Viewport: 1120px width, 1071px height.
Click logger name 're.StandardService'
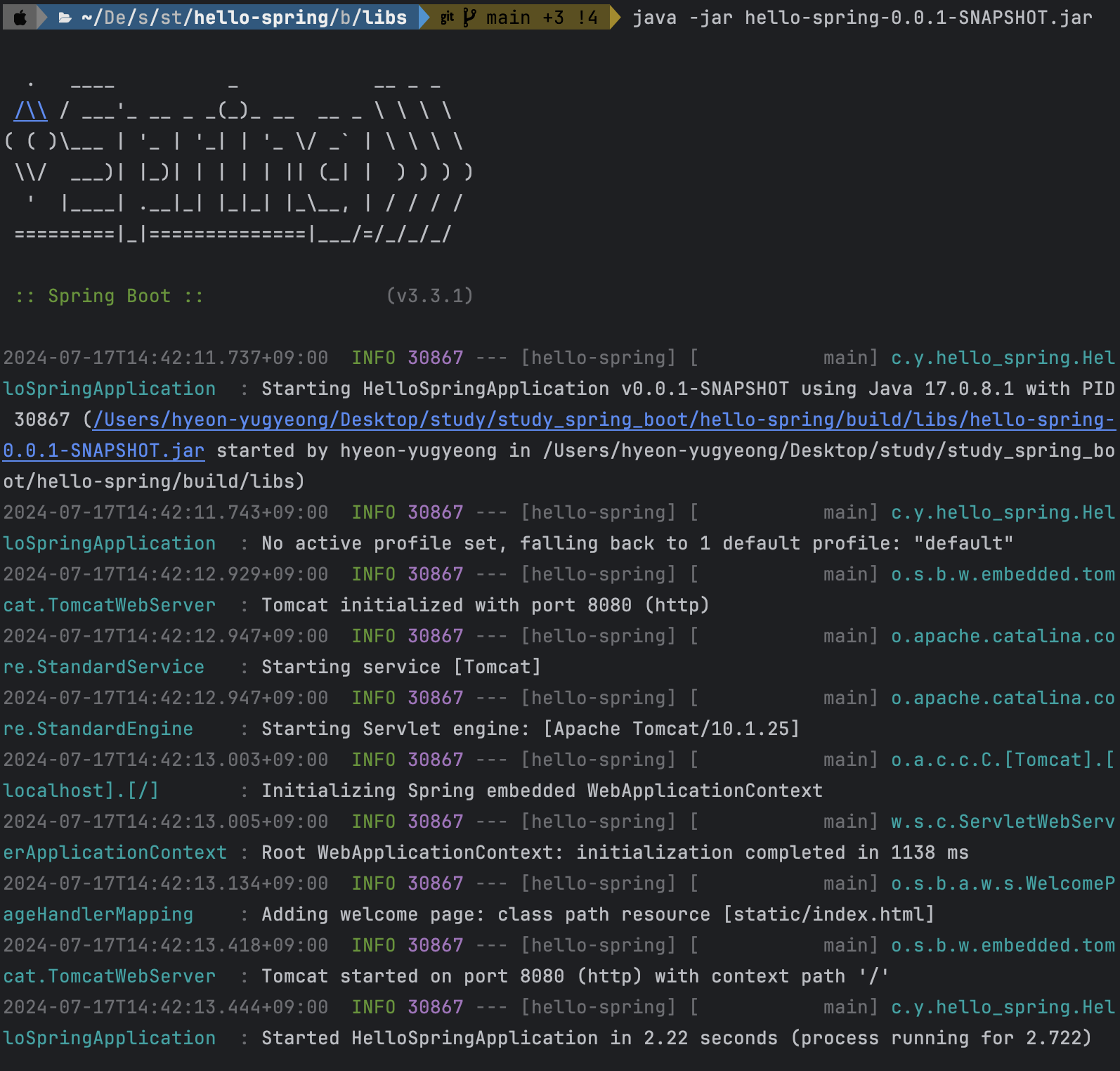(104, 667)
